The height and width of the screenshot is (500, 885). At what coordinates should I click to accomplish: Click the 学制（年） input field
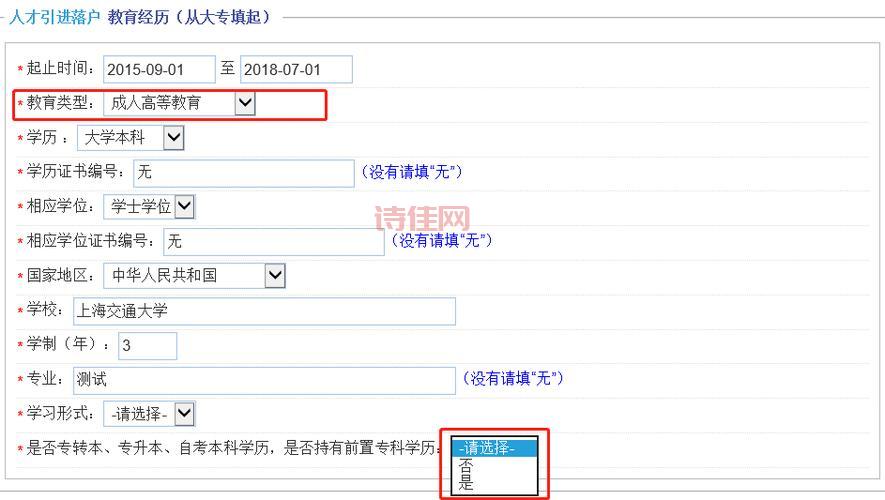click(147, 345)
